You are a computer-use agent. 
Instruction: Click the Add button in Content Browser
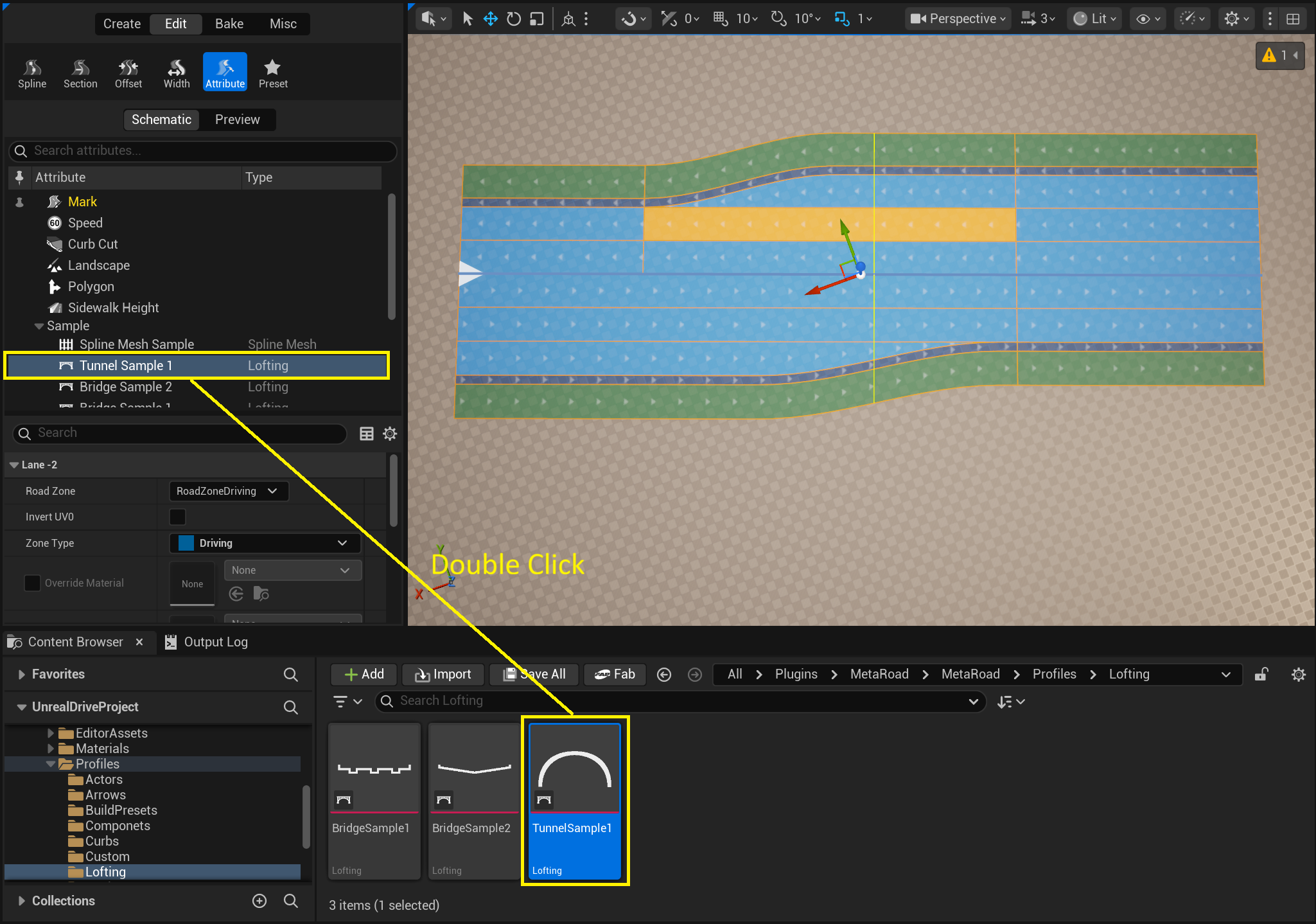tap(364, 675)
